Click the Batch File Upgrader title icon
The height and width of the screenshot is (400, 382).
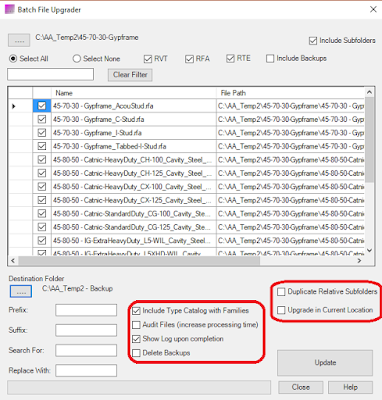click(9, 9)
